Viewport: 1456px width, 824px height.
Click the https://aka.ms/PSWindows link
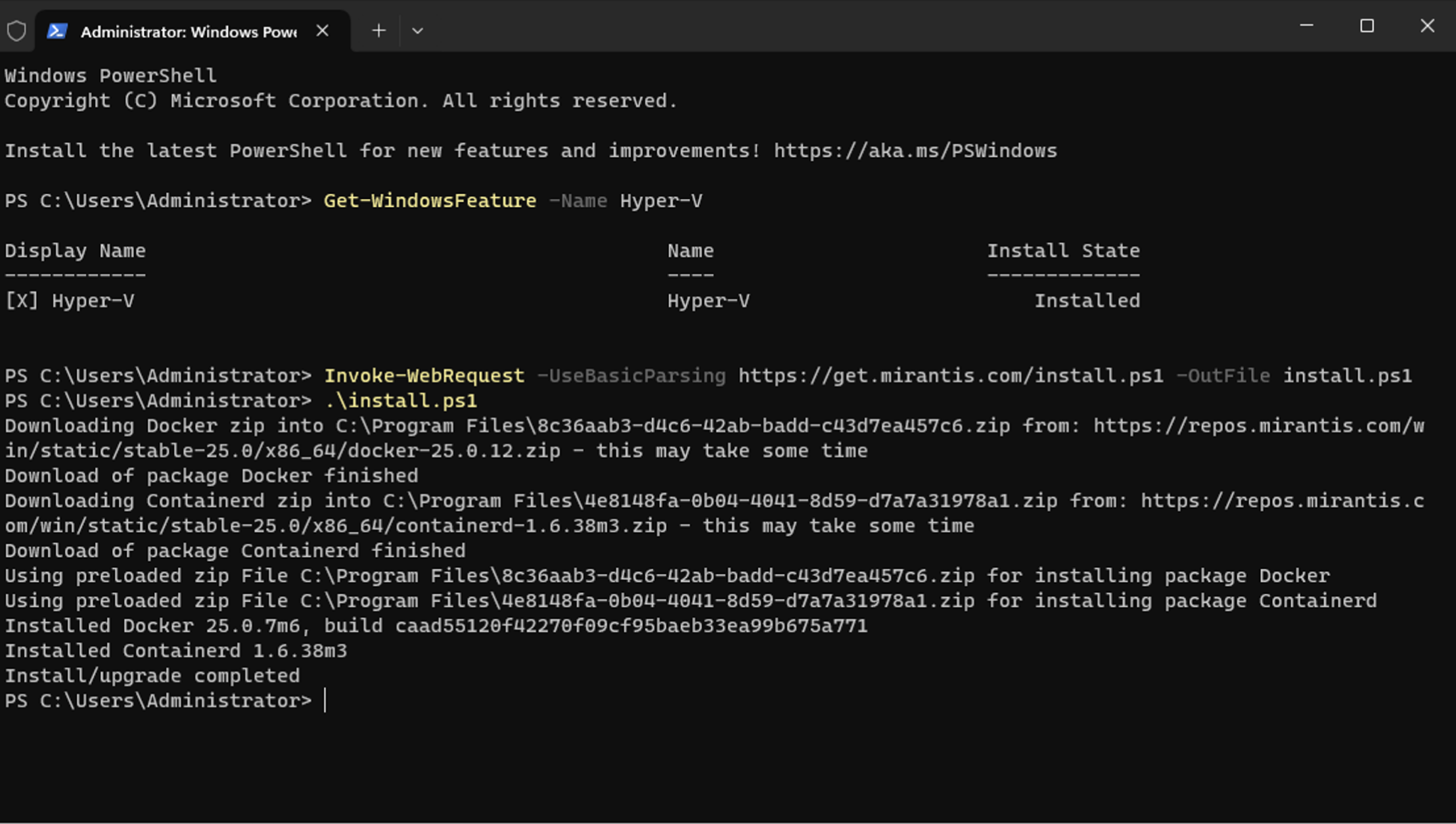[x=915, y=150]
